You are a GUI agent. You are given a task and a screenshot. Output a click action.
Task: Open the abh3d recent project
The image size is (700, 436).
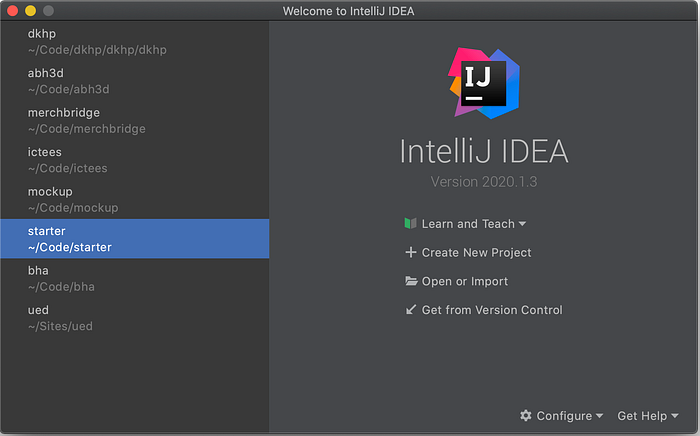(135, 81)
